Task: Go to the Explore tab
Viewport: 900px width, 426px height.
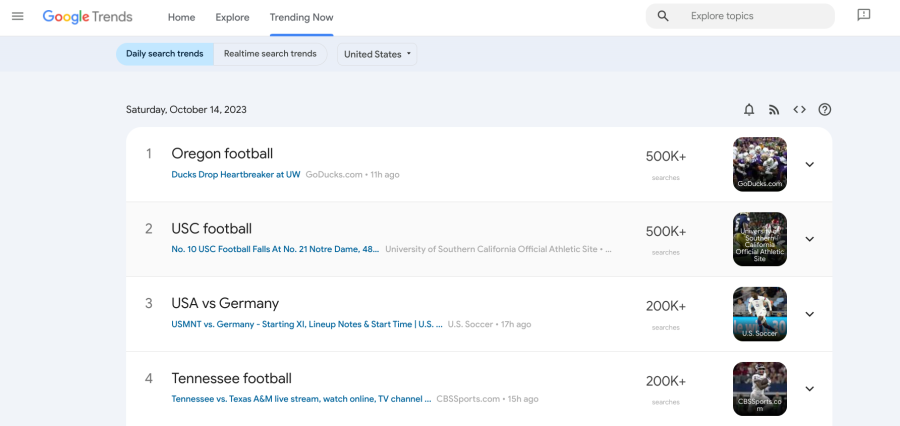Action: point(232,17)
